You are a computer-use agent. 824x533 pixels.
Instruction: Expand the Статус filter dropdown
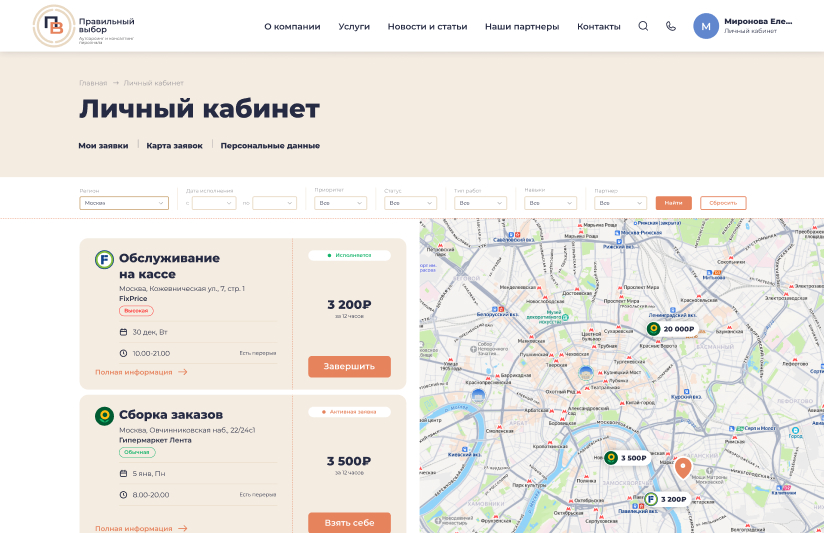click(410, 203)
